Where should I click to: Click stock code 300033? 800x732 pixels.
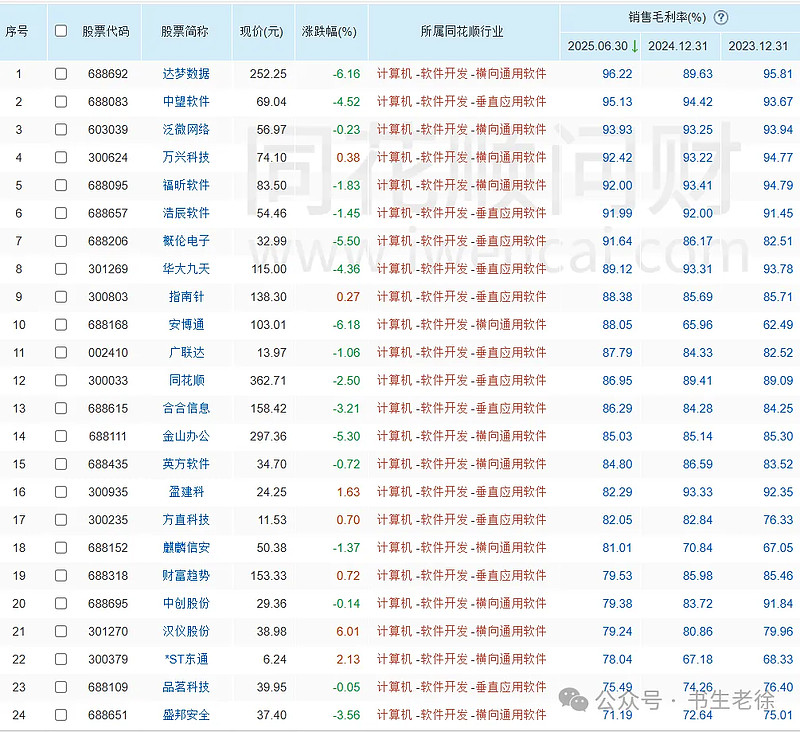pos(108,381)
